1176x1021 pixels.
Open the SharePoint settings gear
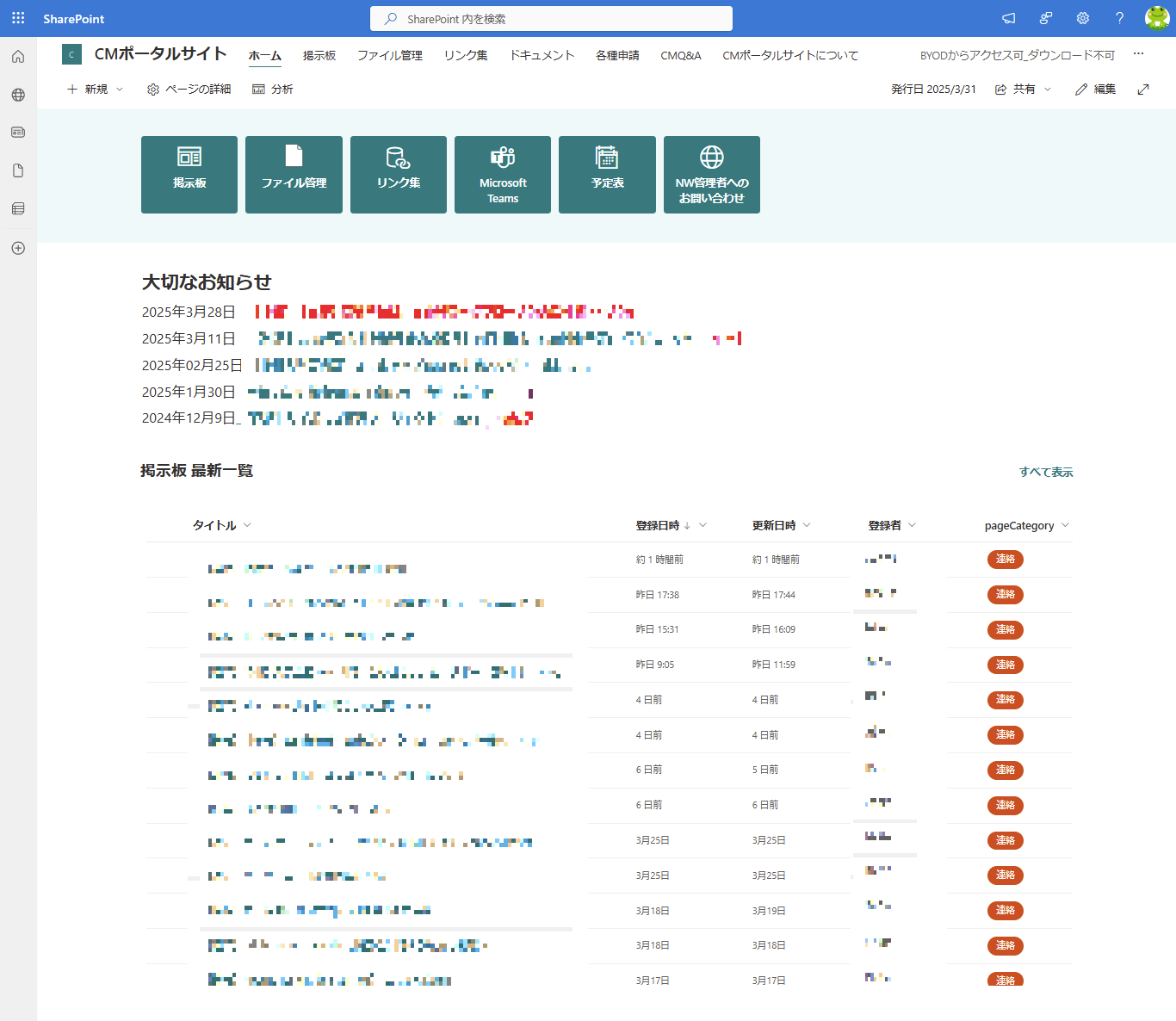click(x=1082, y=18)
